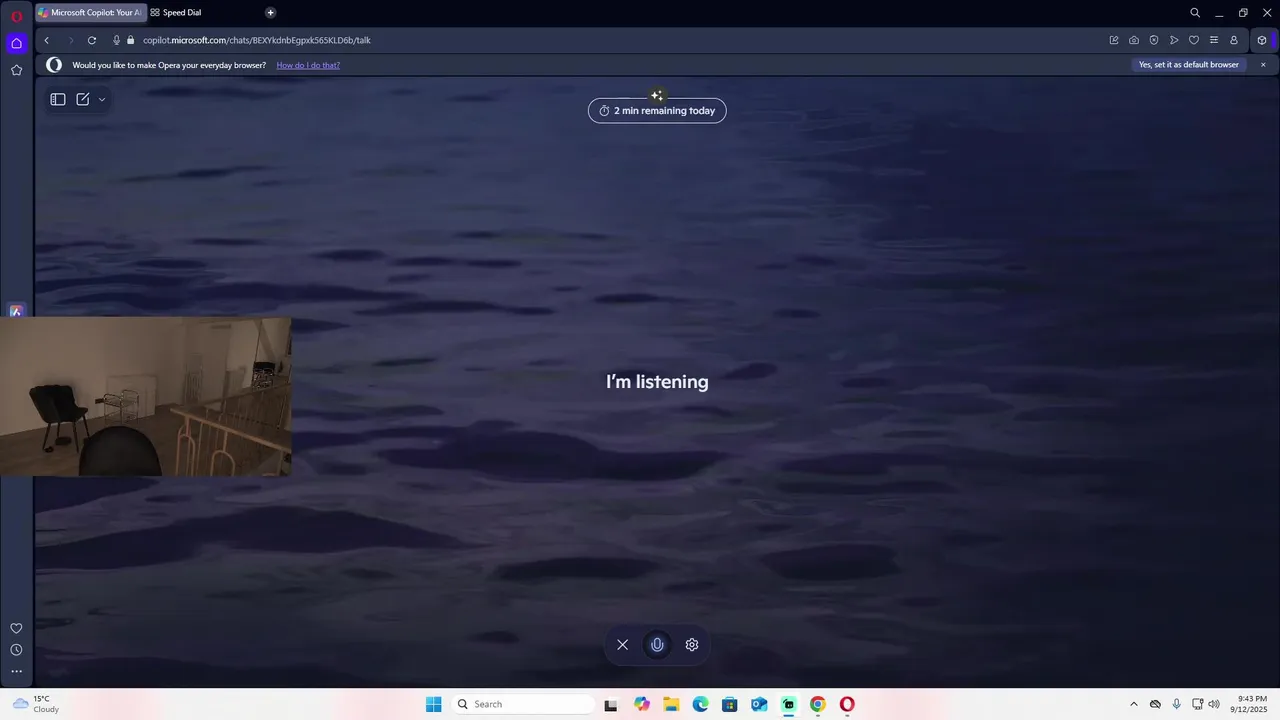The width and height of the screenshot is (1280, 720).
Task: Go forward with the forward arrow
Action: coord(70,40)
